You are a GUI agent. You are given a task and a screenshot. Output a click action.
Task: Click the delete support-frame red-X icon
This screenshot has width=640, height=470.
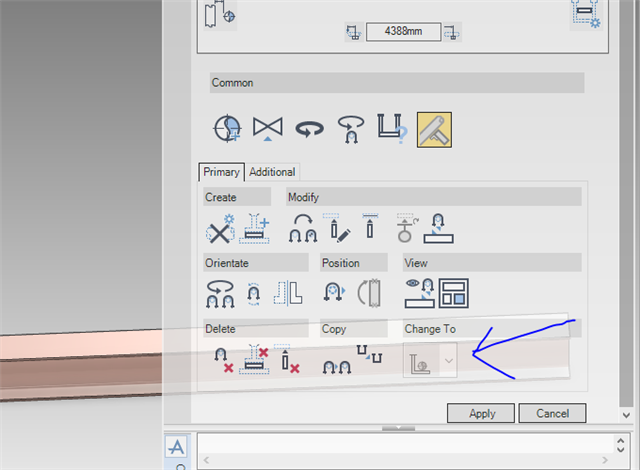(x=254, y=359)
